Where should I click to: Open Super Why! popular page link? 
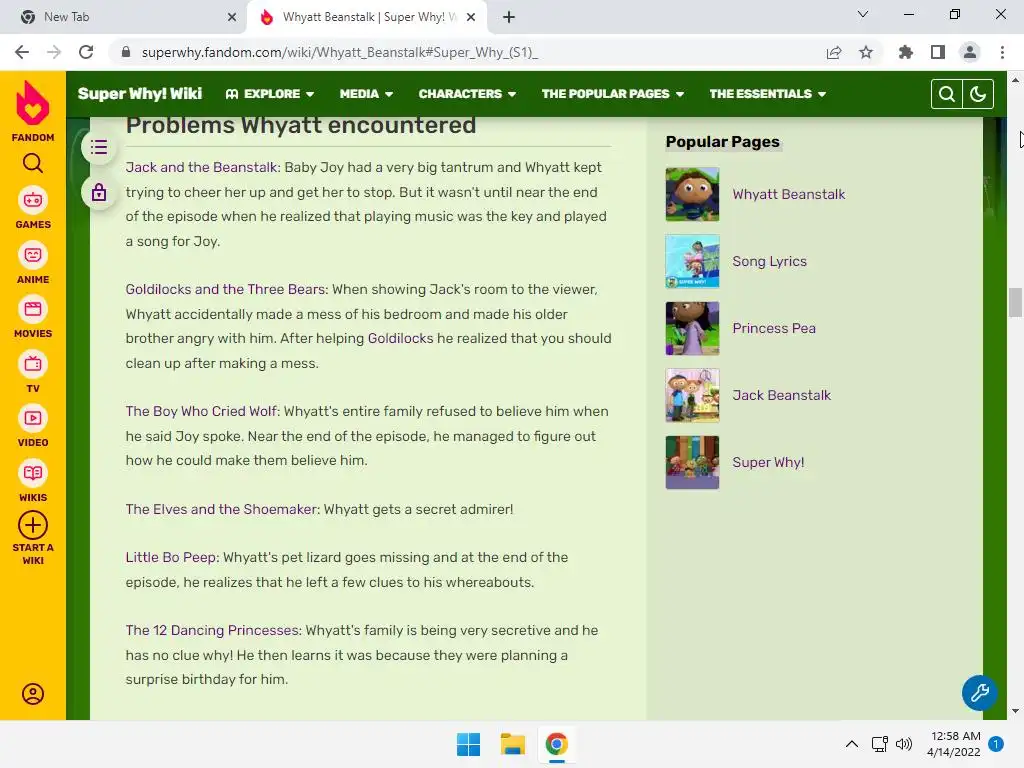(x=768, y=462)
